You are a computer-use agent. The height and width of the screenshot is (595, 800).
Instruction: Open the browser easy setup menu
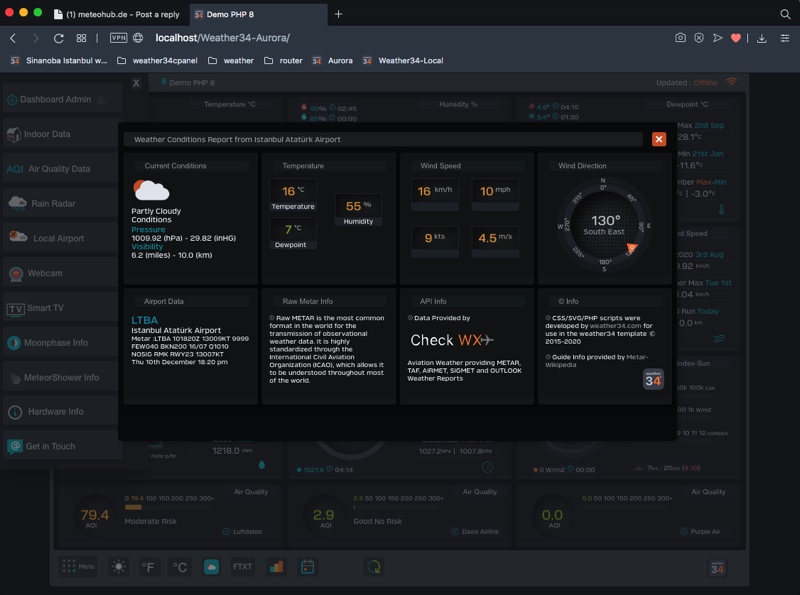click(x=785, y=38)
